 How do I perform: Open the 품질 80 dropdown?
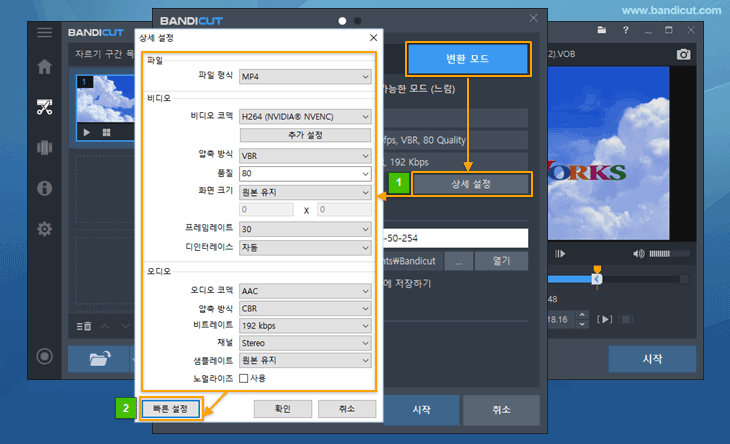coord(305,174)
